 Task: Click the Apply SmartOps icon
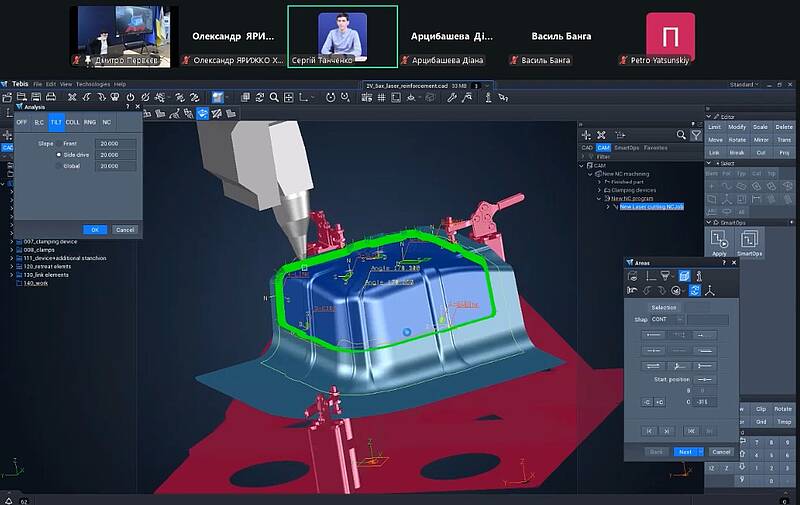[718, 239]
